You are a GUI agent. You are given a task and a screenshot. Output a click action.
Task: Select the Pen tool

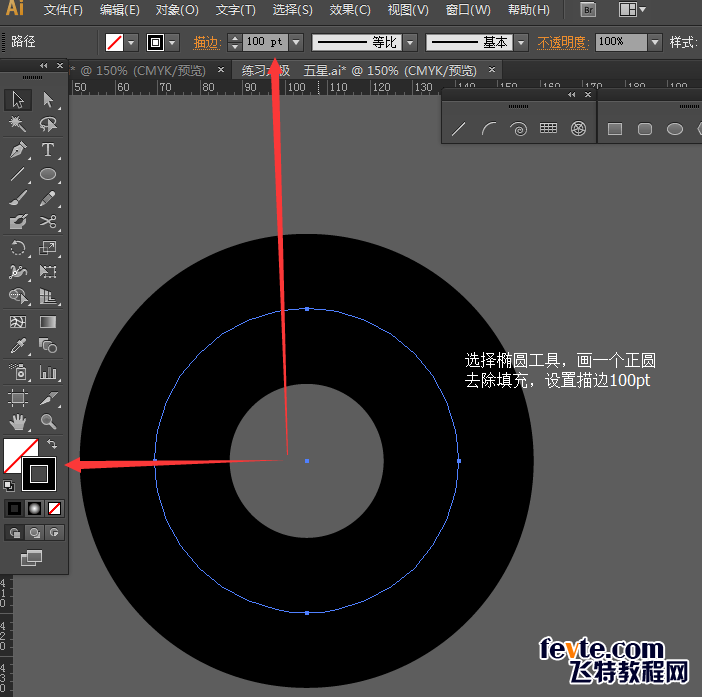(18, 150)
